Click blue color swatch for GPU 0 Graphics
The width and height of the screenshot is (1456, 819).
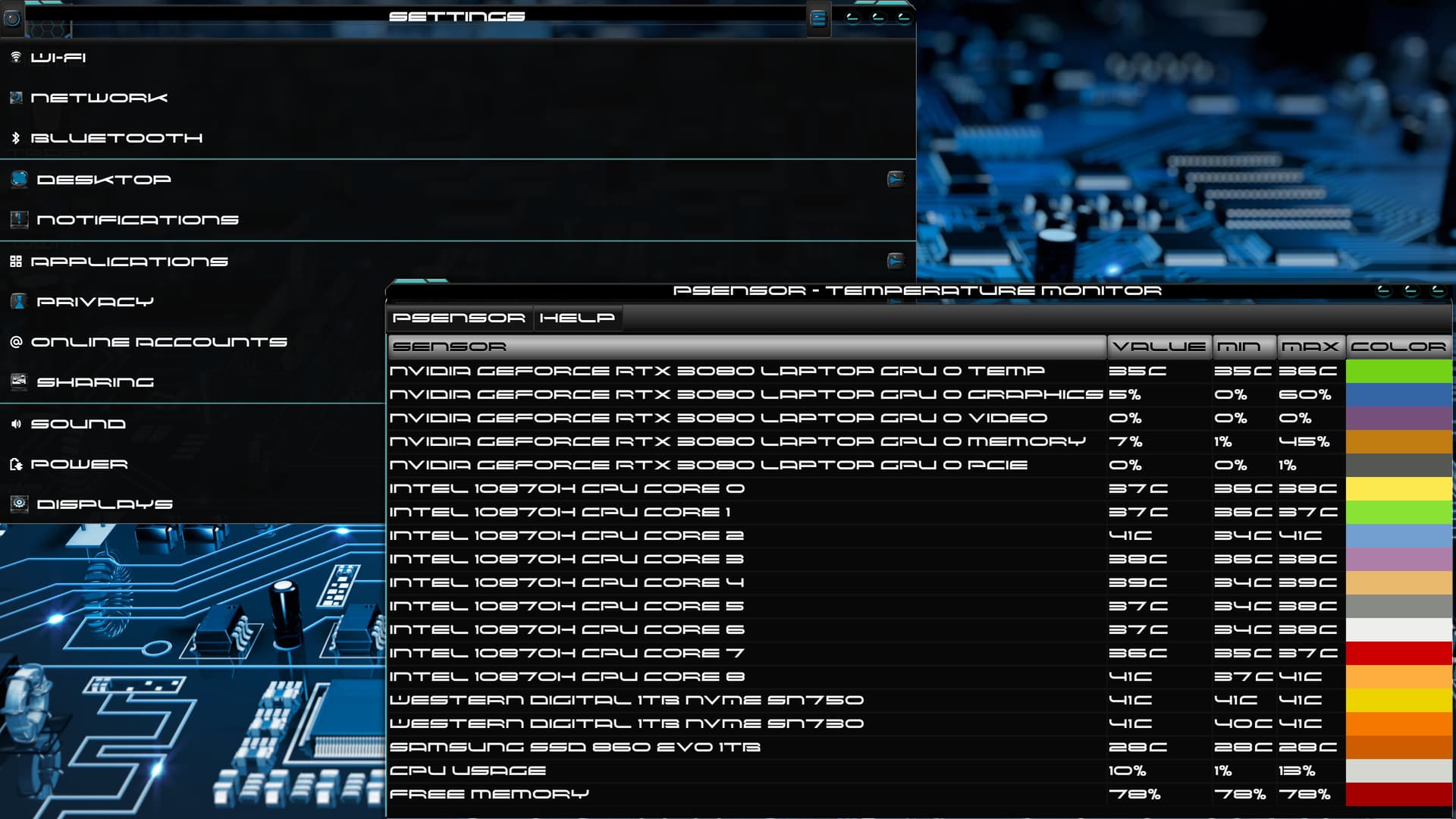1399,394
